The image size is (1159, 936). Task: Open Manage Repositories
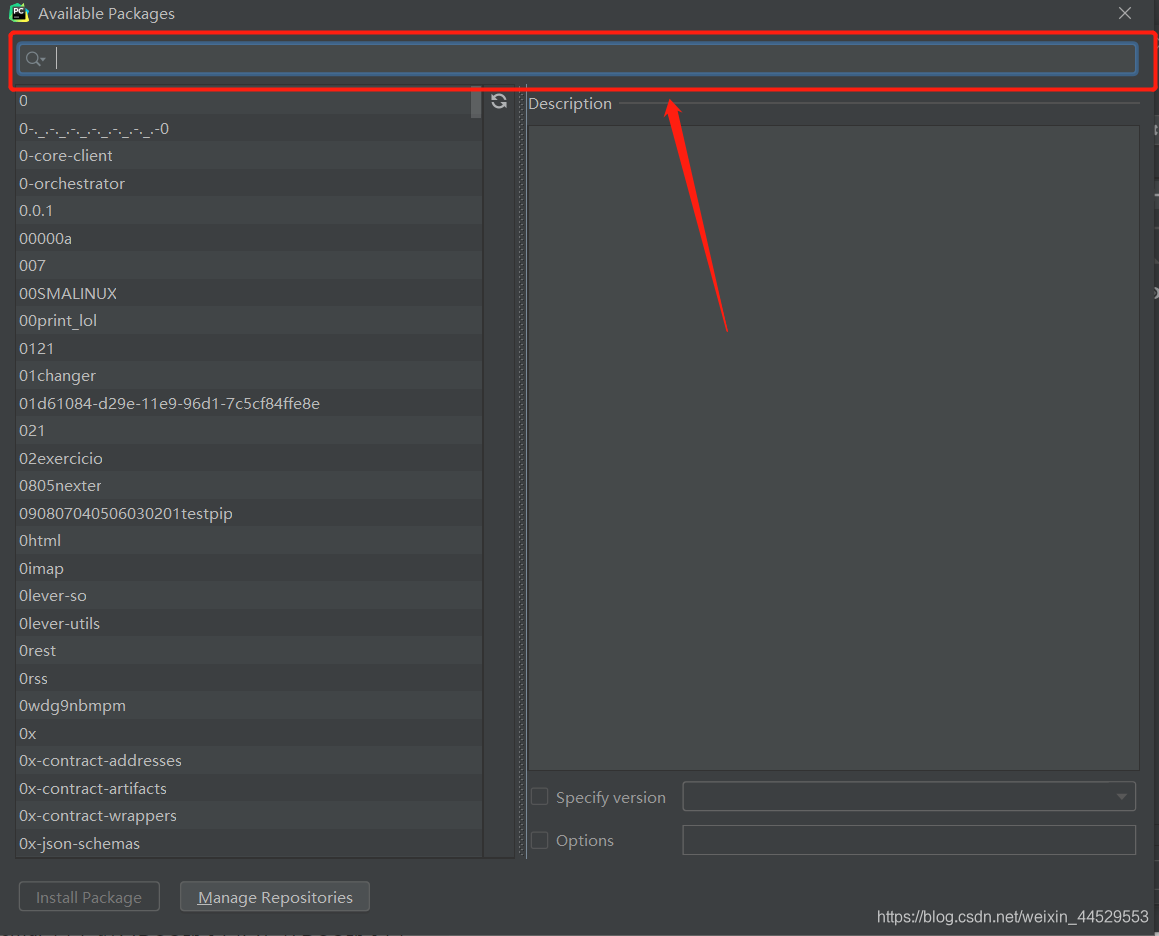275,897
